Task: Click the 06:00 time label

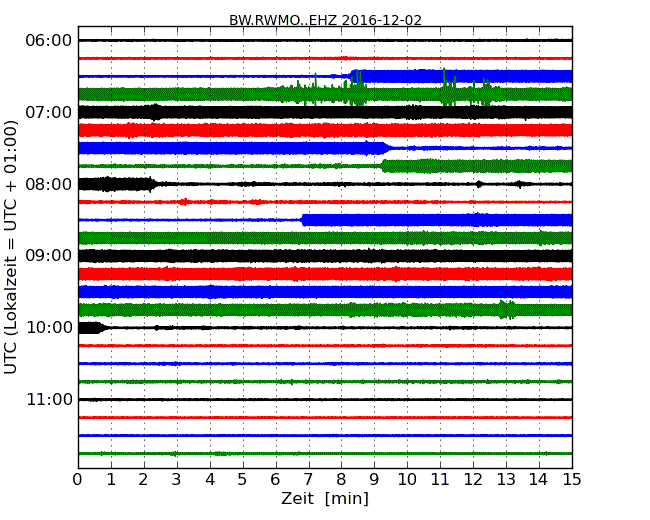Action: pyautogui.click(x=49, y=41)
